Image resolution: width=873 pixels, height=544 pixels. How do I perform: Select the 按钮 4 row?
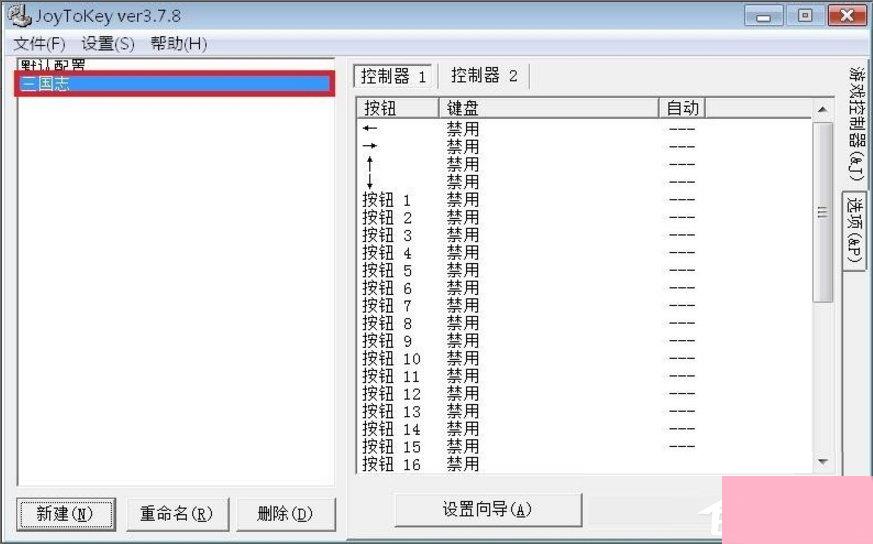pyautogui.click(x=584, y=253)
